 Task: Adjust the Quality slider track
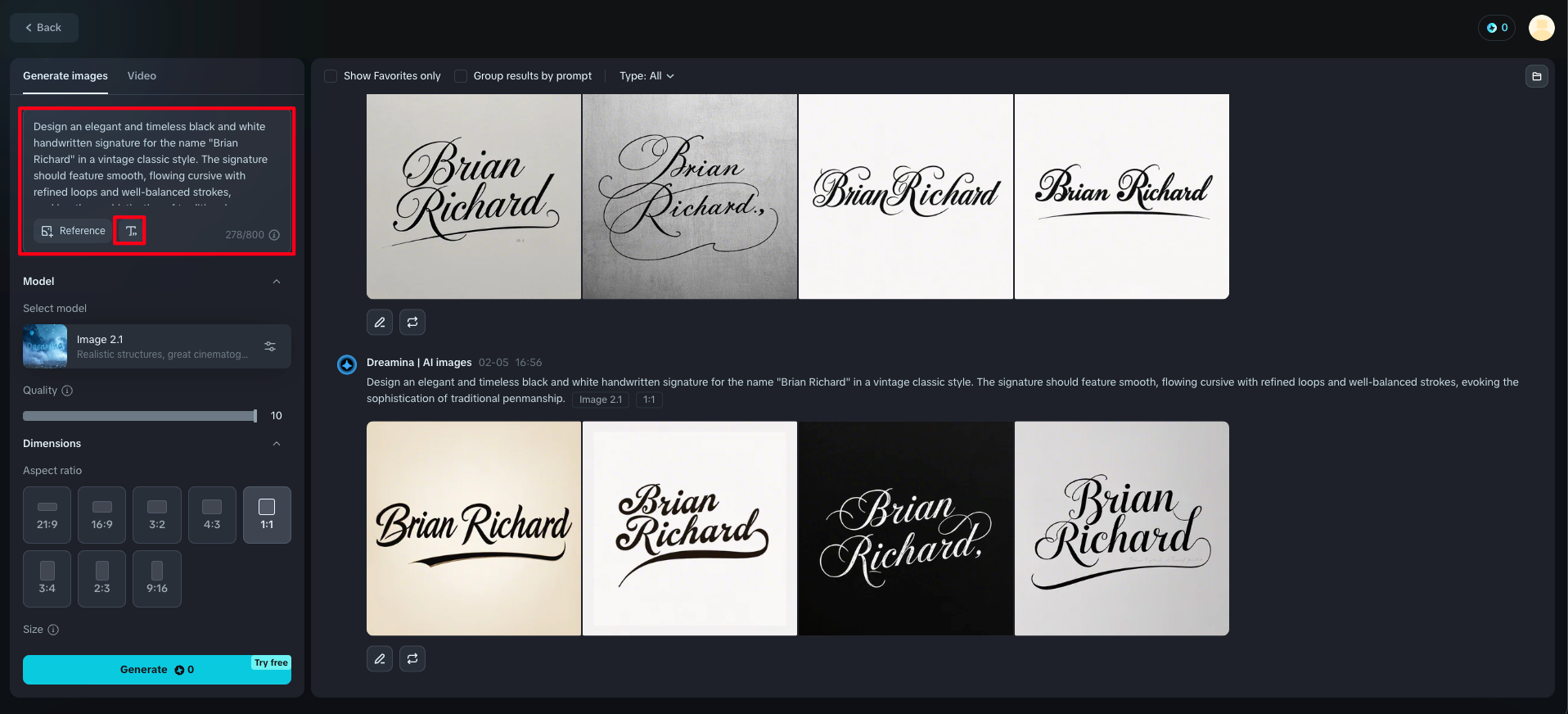[139, 416]
